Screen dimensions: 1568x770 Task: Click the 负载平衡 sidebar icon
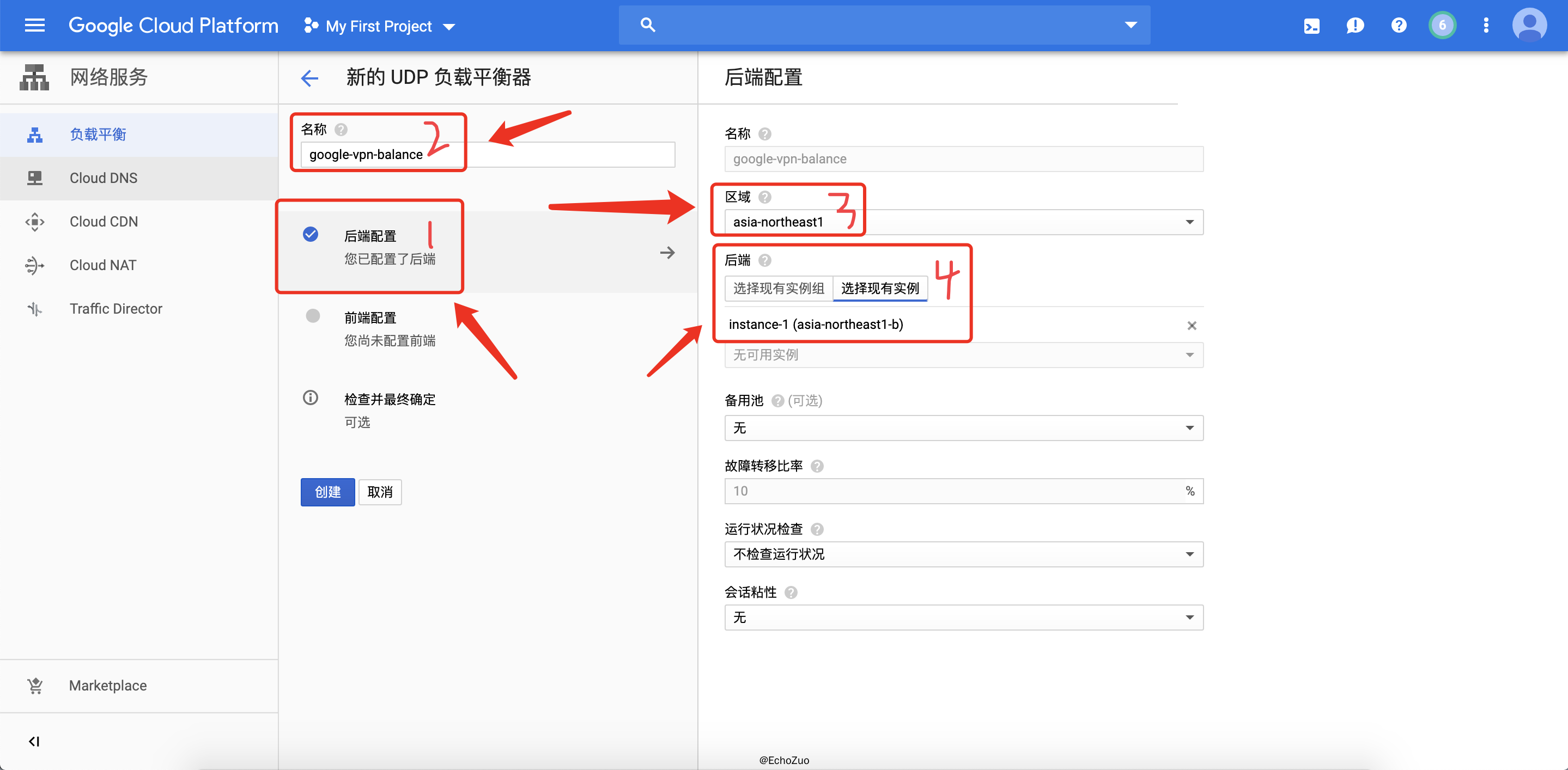[35, 135]
